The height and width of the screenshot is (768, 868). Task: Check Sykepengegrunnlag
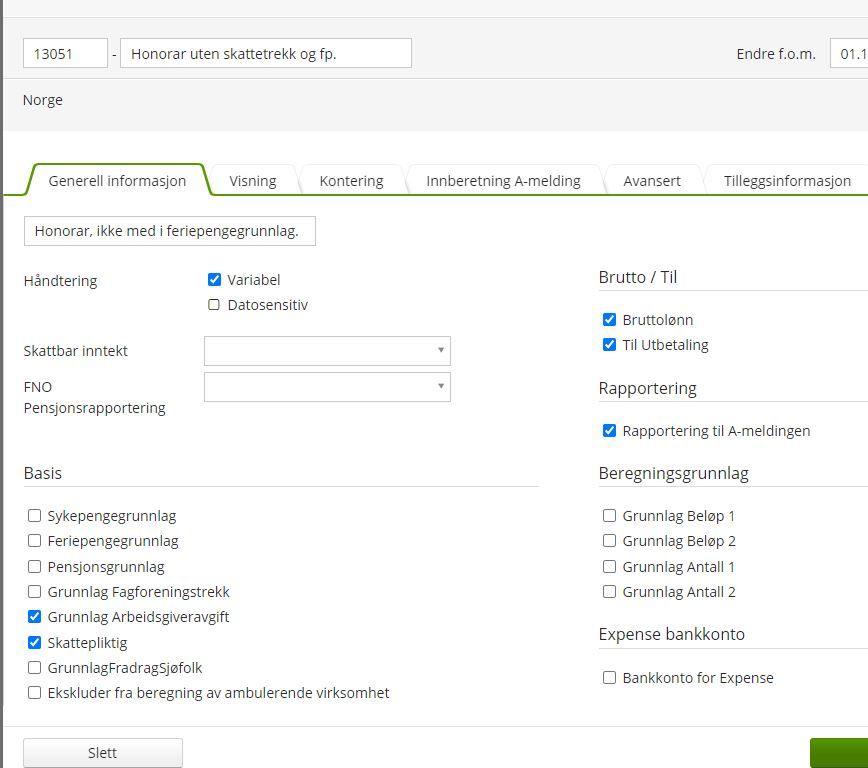coord(34,516)
